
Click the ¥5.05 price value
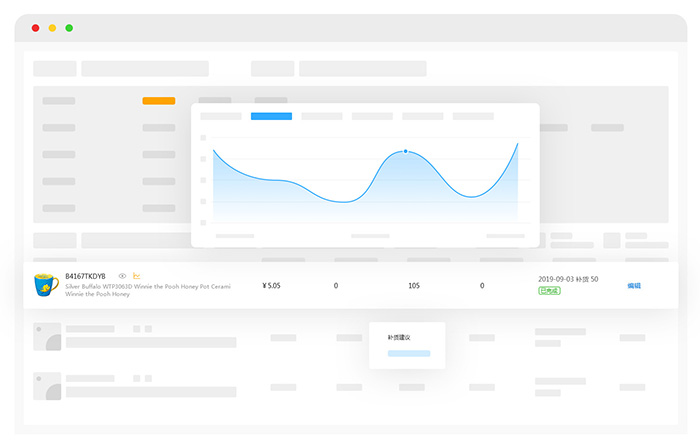coord(271,286)
